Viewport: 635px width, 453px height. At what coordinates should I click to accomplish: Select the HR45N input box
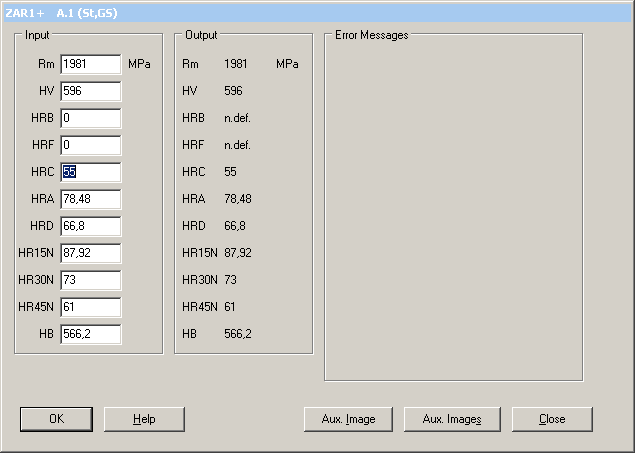90,307
